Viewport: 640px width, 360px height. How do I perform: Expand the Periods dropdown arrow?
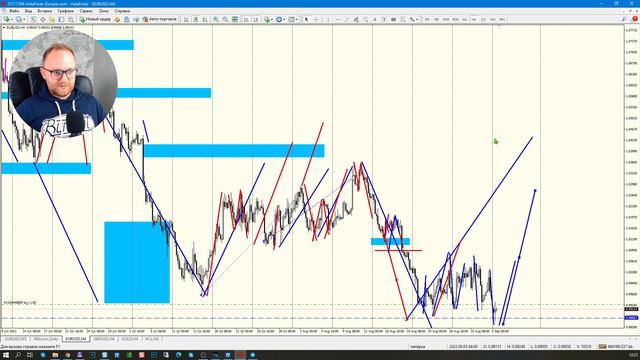pos(284,19)
